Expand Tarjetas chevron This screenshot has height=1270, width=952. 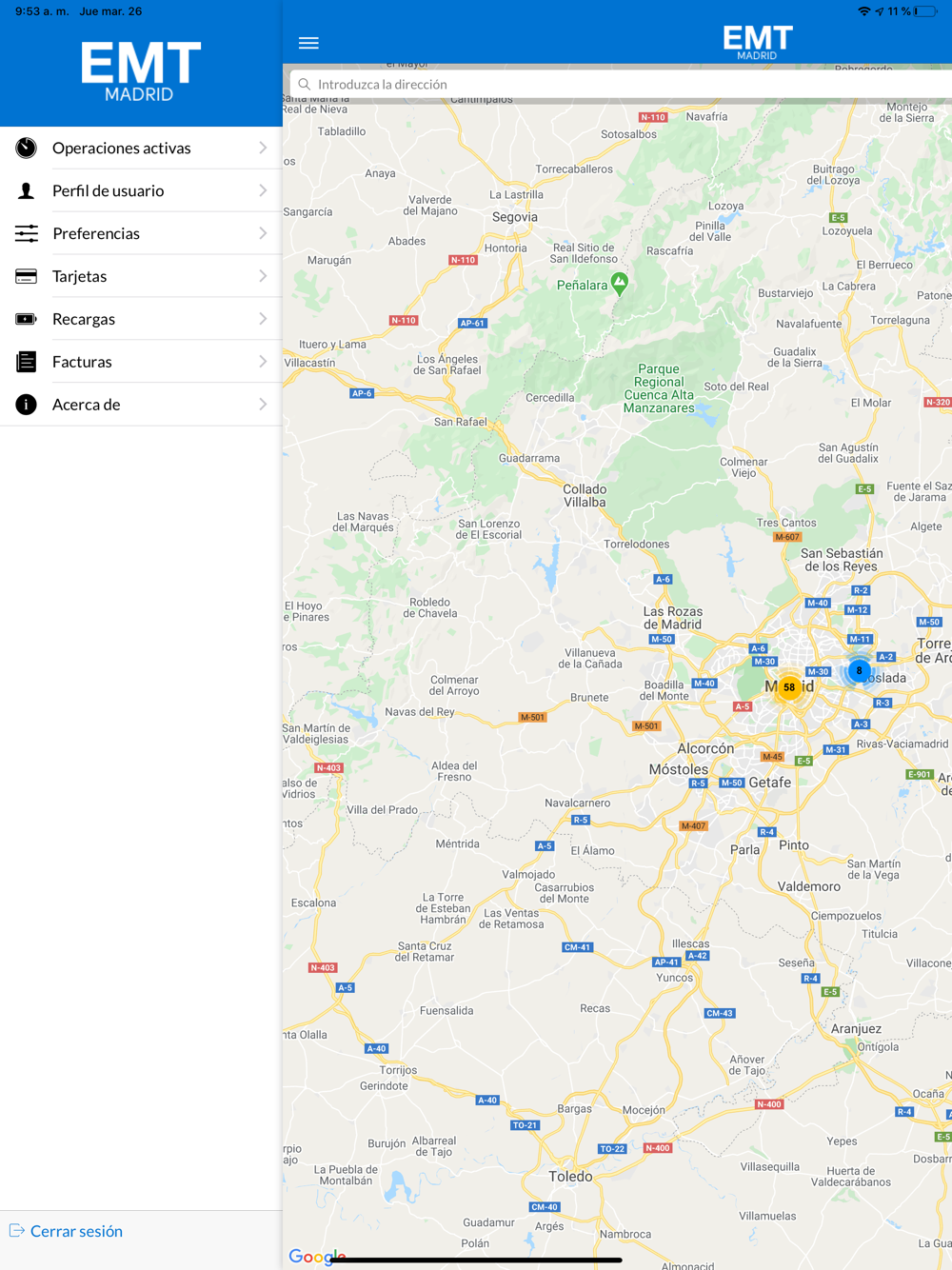[263, 276]
